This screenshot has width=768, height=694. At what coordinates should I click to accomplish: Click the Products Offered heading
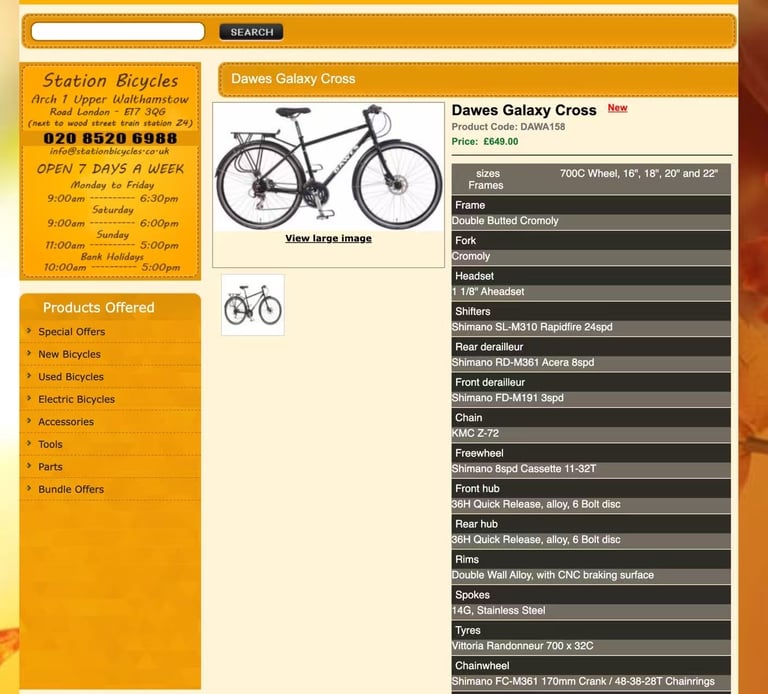coord(98,308)
